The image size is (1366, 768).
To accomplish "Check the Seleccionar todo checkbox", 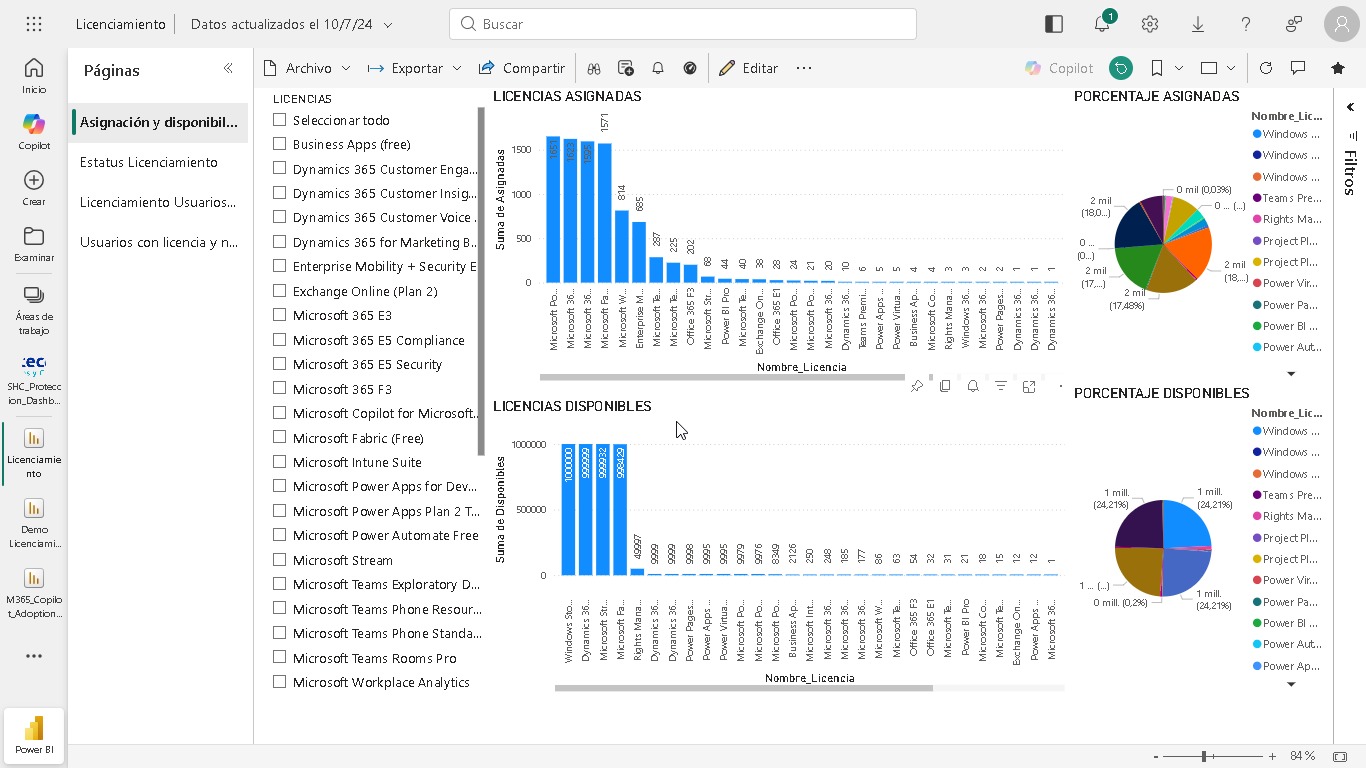I will coord(279,120).
